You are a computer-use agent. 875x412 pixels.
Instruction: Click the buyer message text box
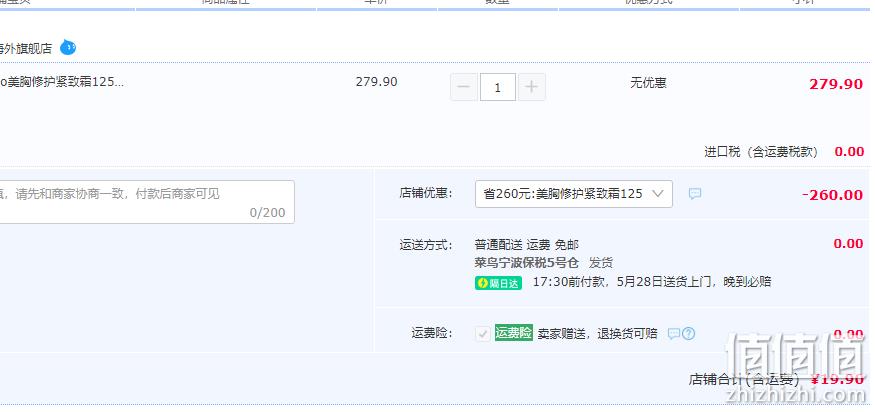coord(146,202)
